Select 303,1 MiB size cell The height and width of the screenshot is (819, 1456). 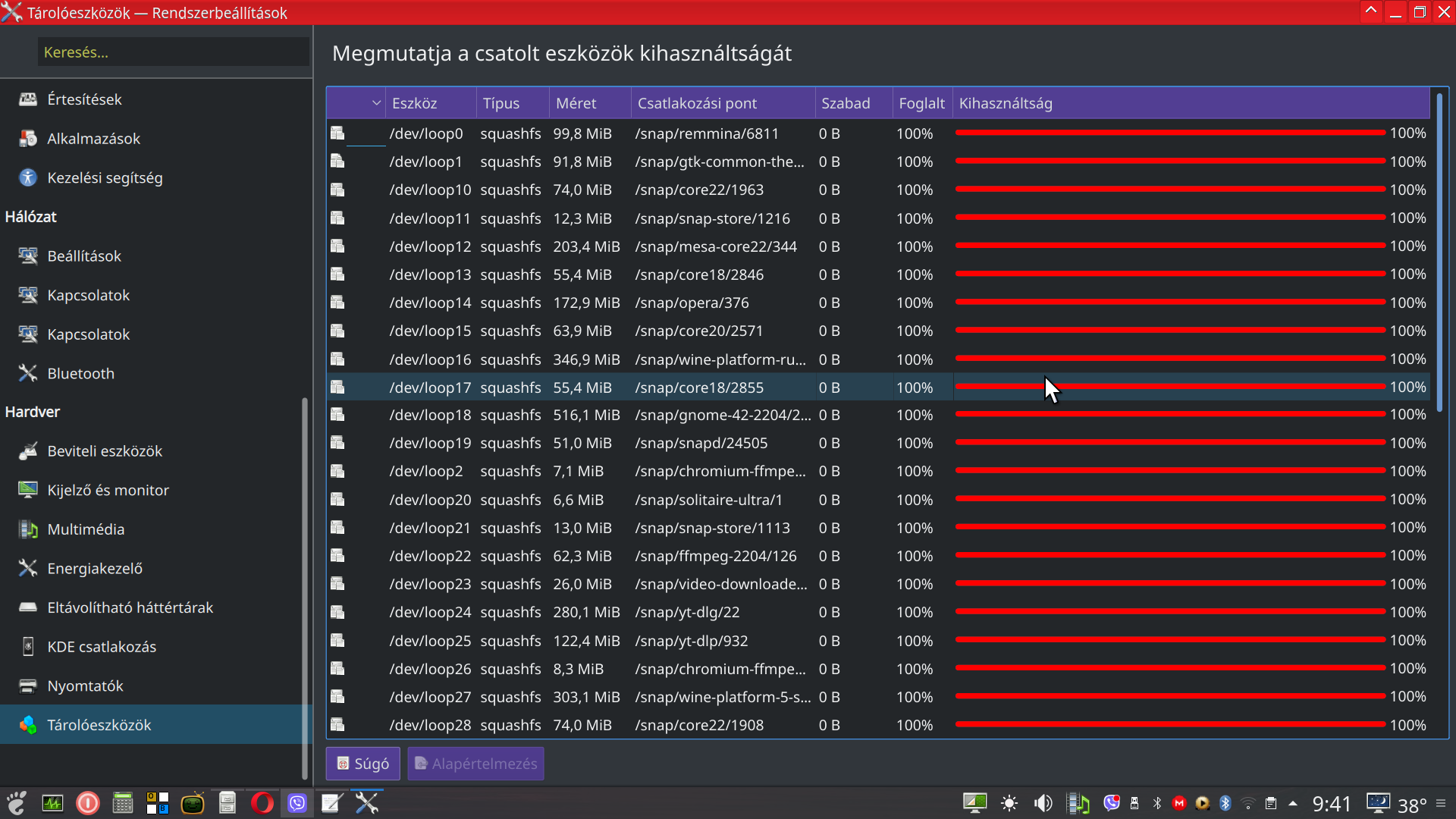[586, 697]
